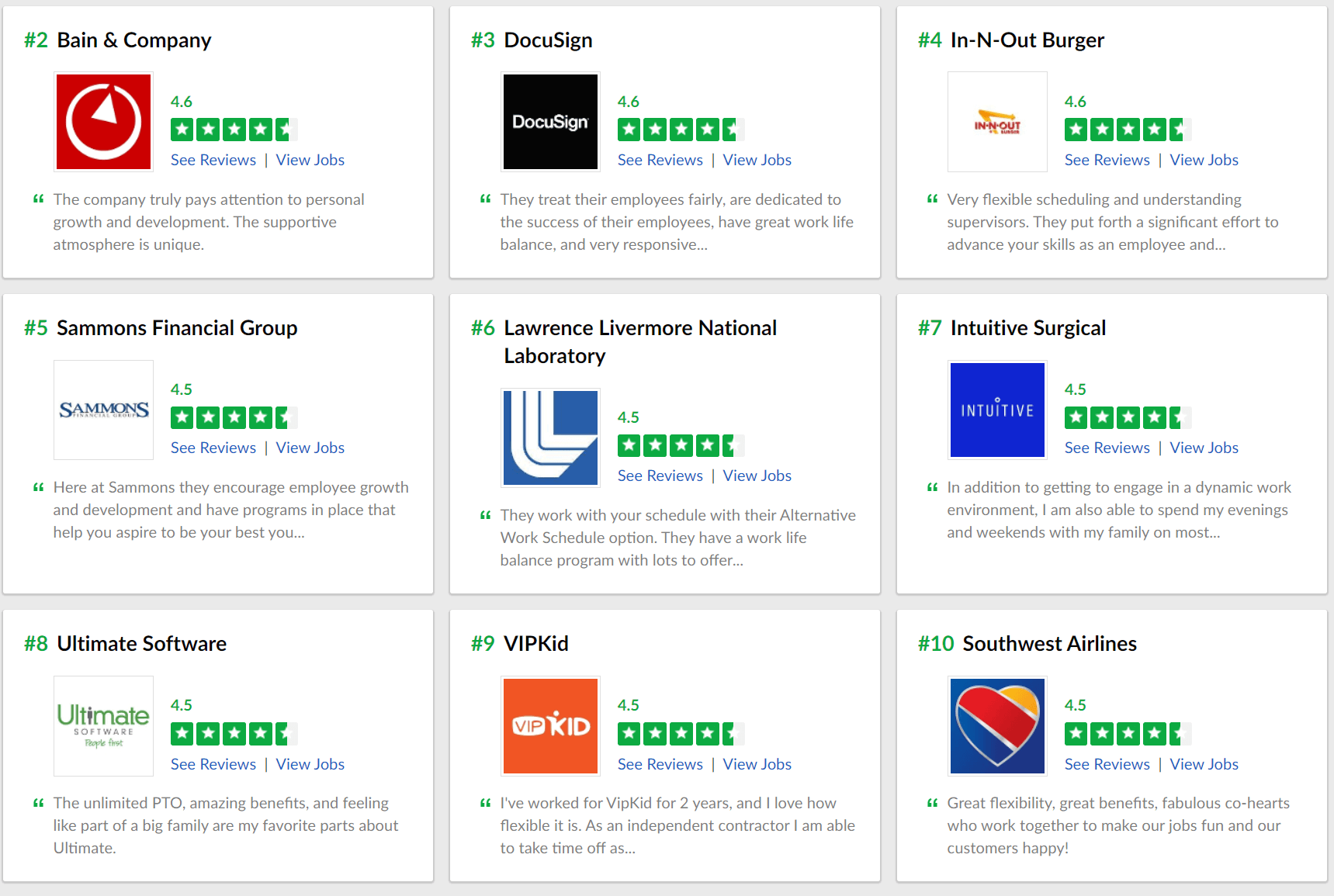
Task: Click the Bain & Company red logo
Action: [x=103, y=122]
